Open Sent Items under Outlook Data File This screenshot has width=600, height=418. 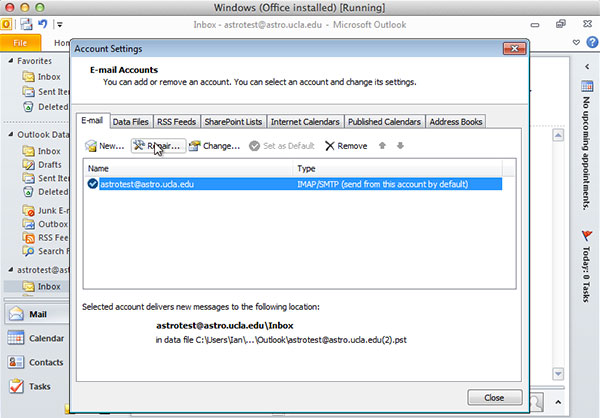(45, 178)
